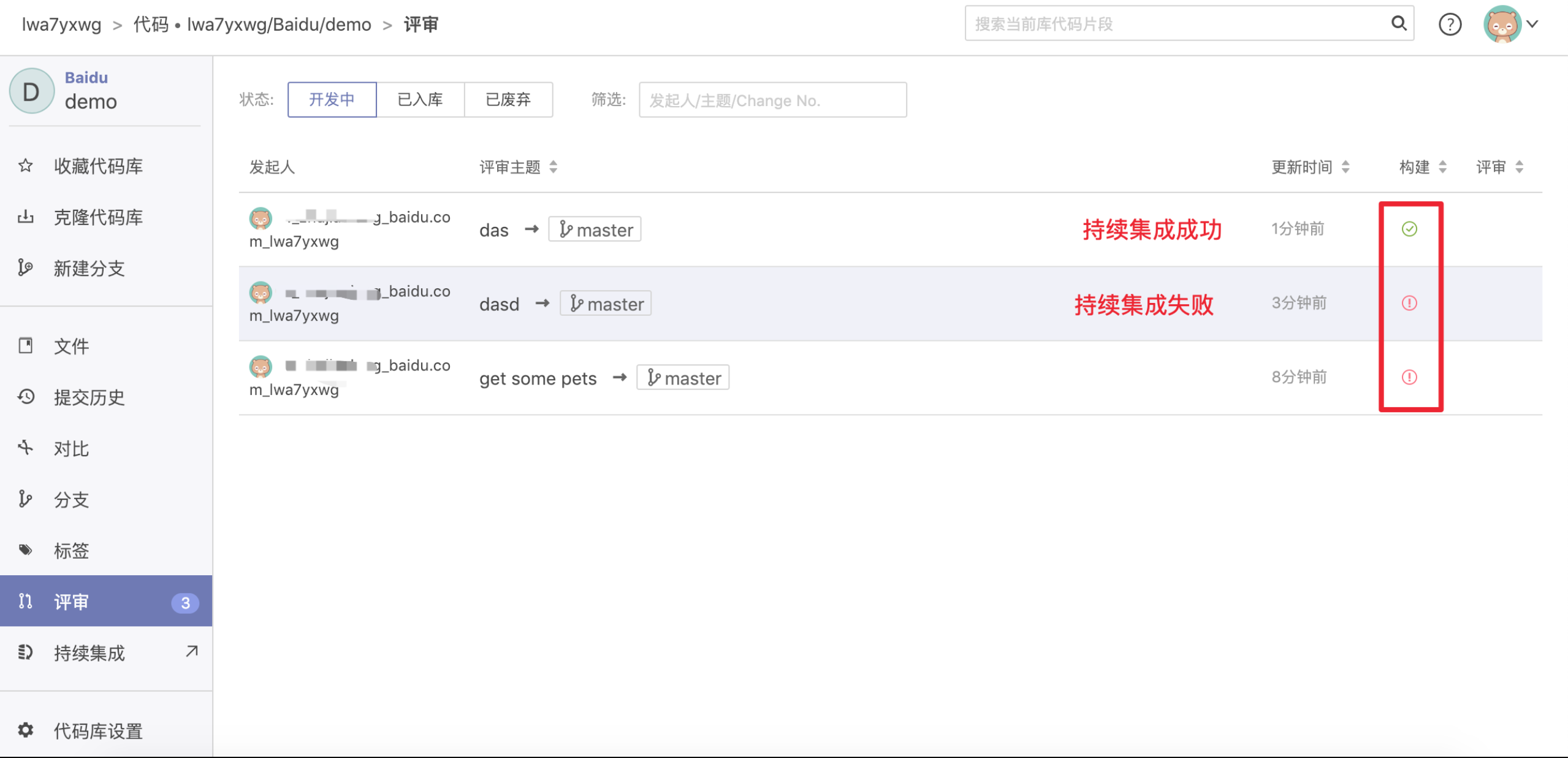Viewport: 1568px width, 758px height.
Task: Click the commit history clock icon
Action: click(x=25, y=396)
